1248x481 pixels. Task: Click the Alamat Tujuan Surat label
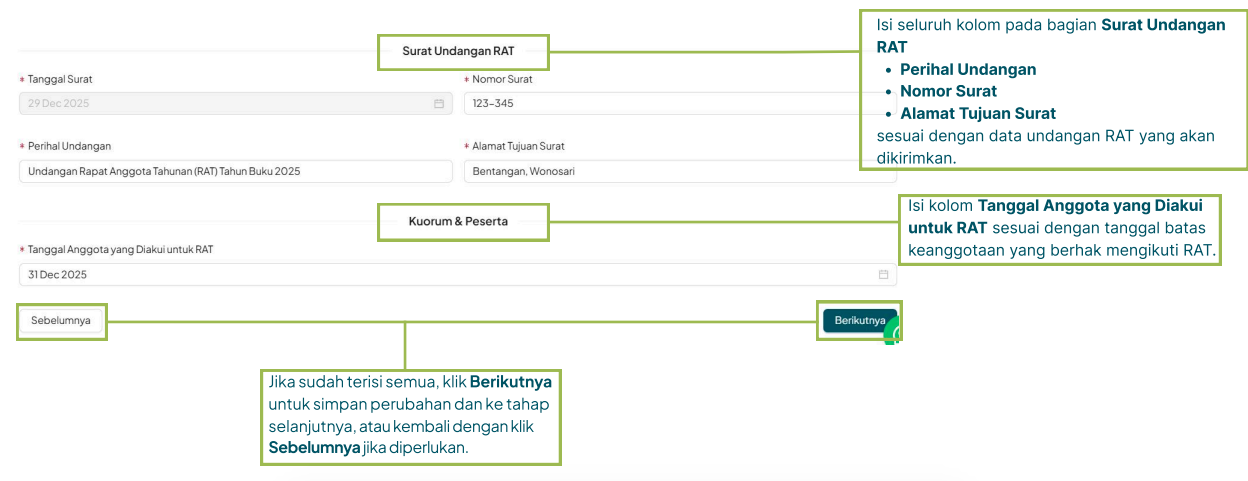click(518, 146)
